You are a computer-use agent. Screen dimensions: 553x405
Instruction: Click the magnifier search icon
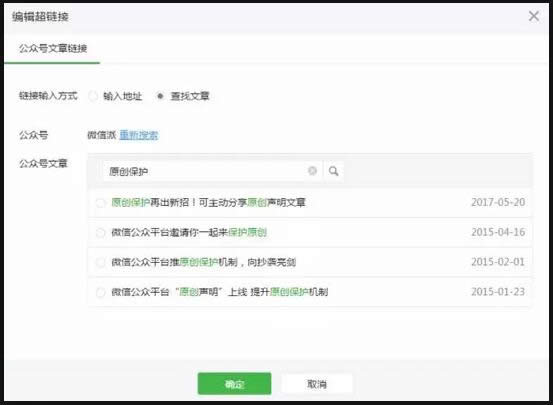point(334,171)
